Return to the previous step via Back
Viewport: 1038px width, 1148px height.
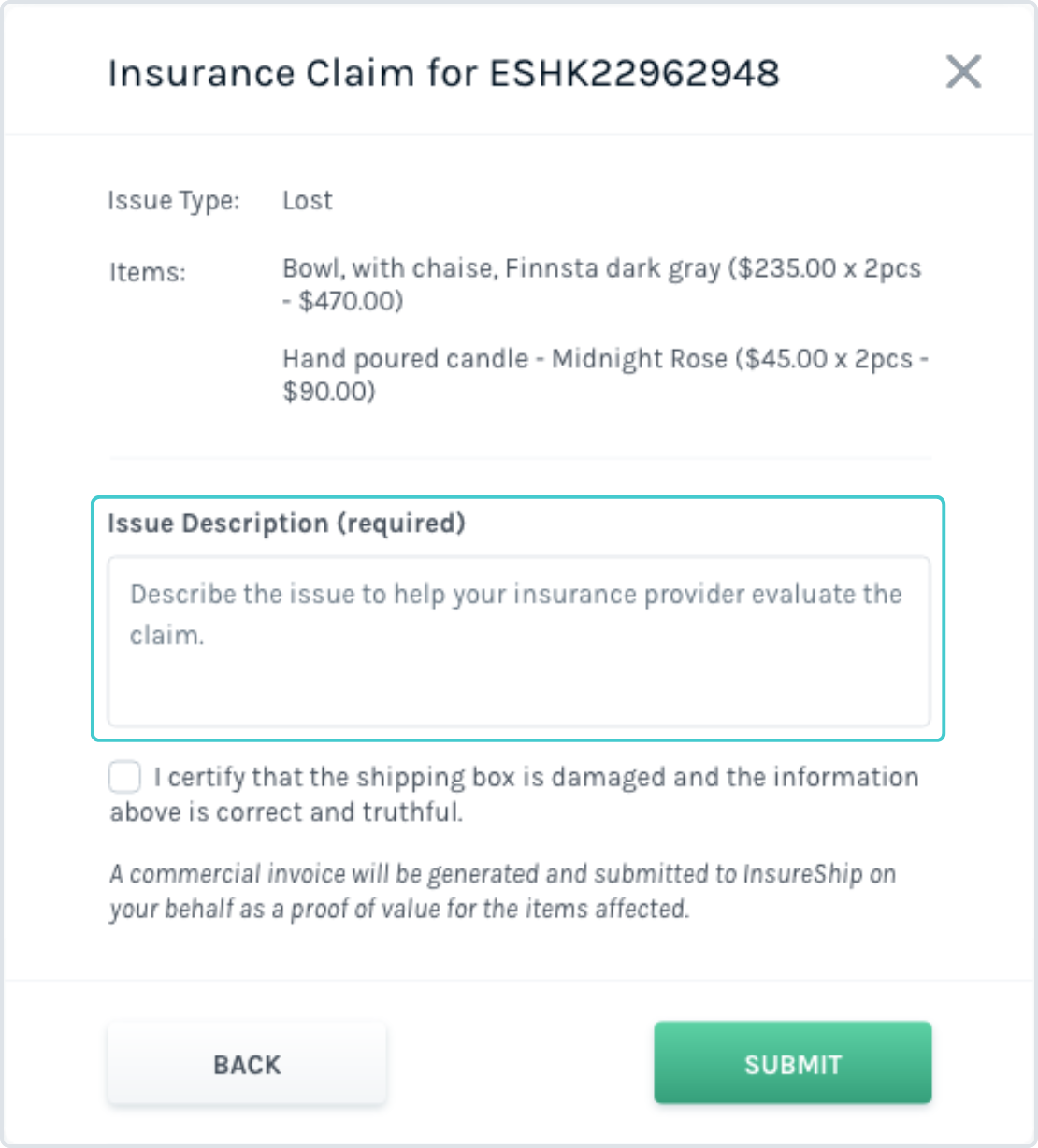[246, 1063]
